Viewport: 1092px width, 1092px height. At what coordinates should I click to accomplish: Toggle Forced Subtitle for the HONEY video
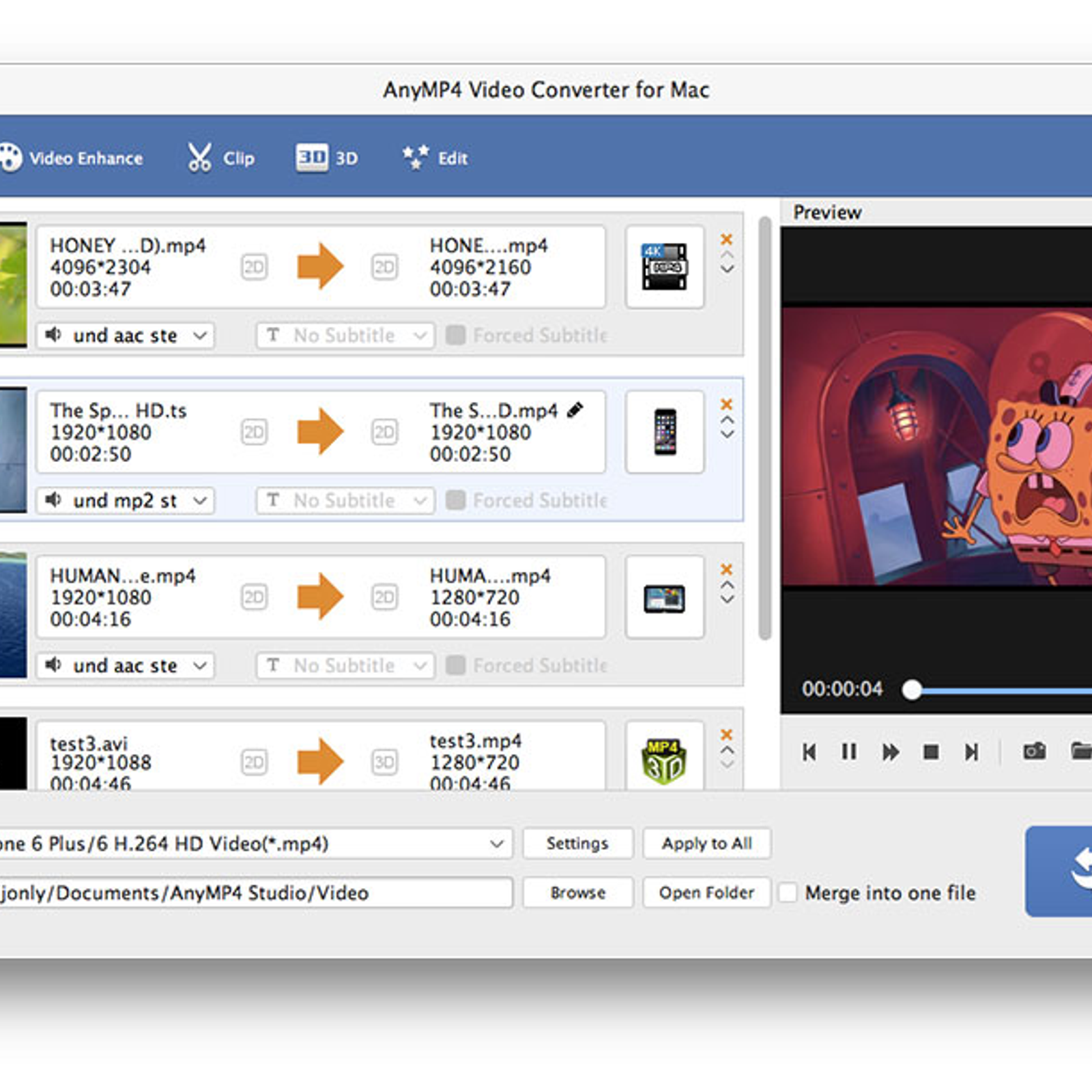[456, 335]
